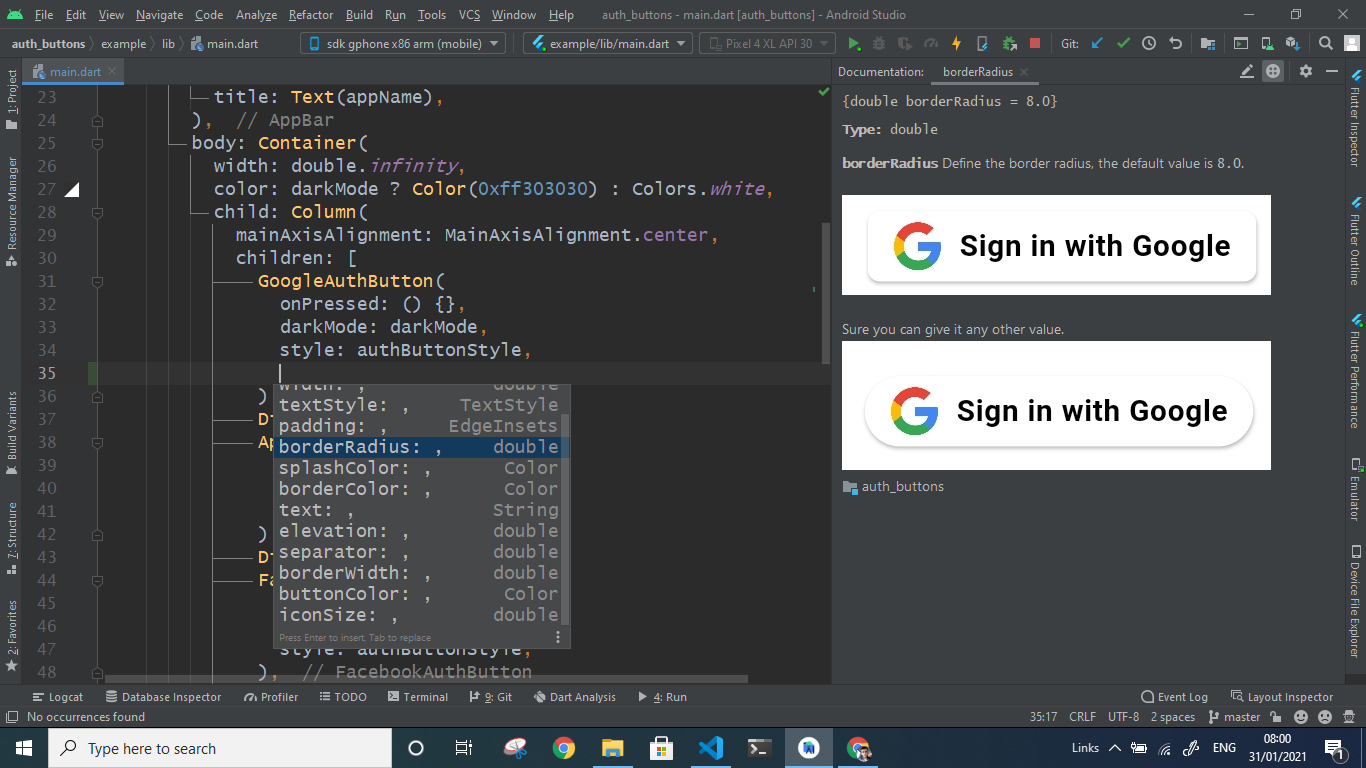Toggle the show-on-mouse-move button in Documentation
The width and height of the screenshot is (1366, 768).
(x=1273, y=71)
